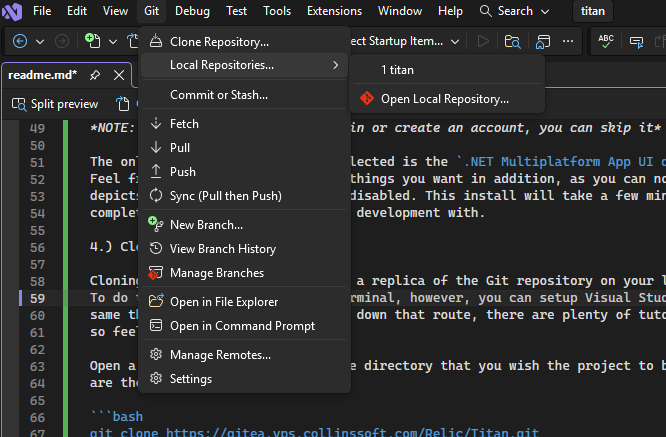
Task: Click Pull in the Git menu
Action: [x=180, y=148]
